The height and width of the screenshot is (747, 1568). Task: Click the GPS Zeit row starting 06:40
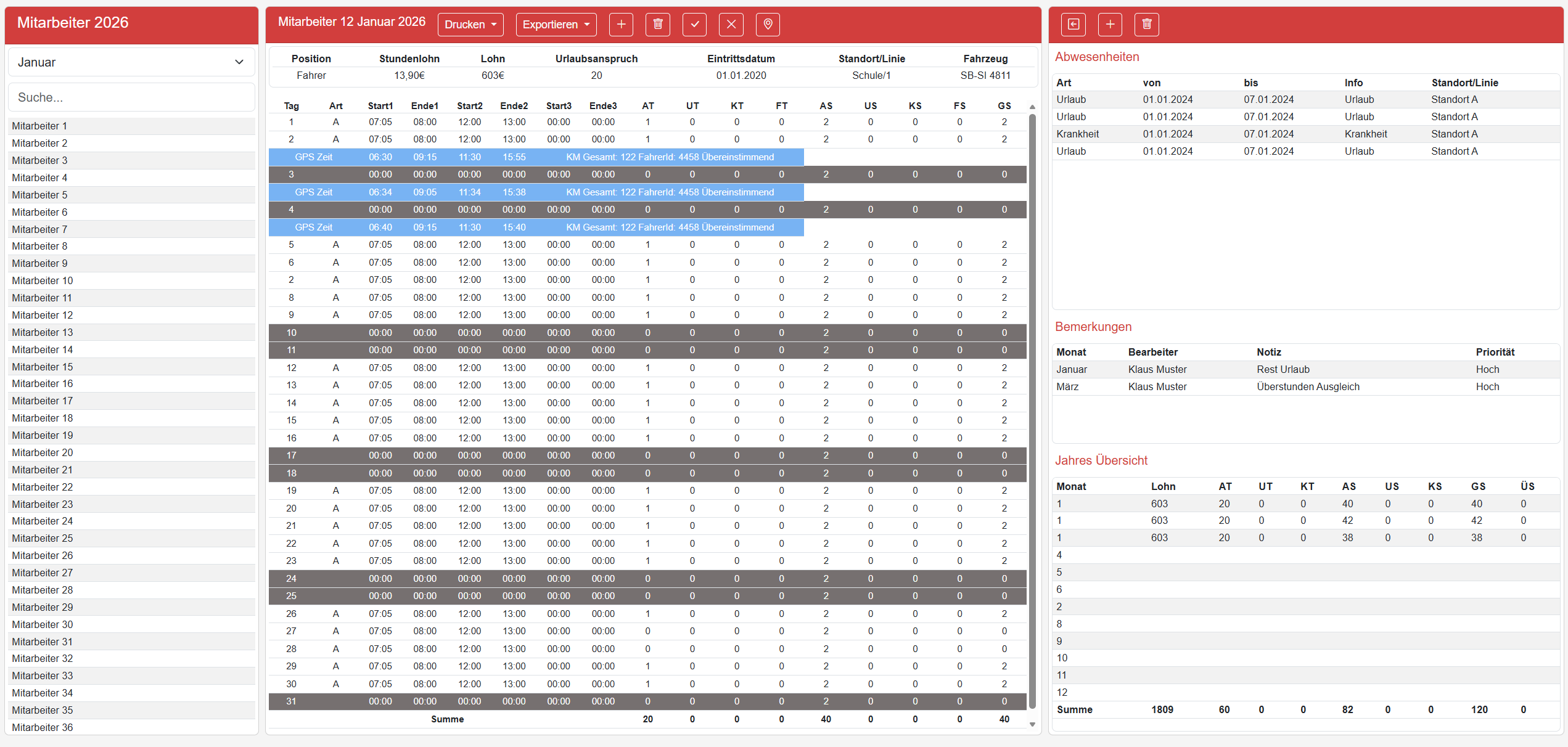pos(536,227)
